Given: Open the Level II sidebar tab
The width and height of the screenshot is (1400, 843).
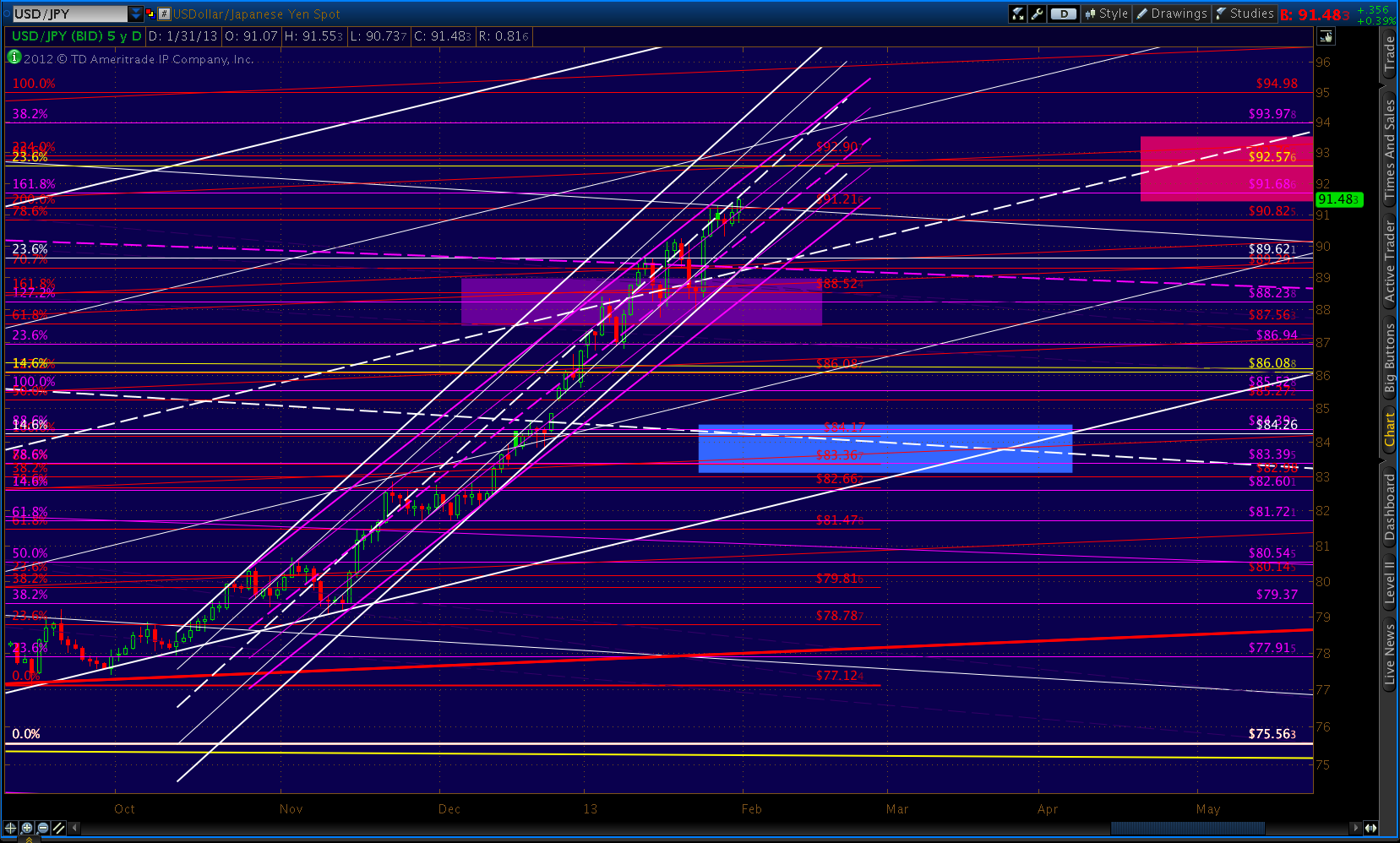Looking at the screenshot, I should click(x=1390, y=580).
